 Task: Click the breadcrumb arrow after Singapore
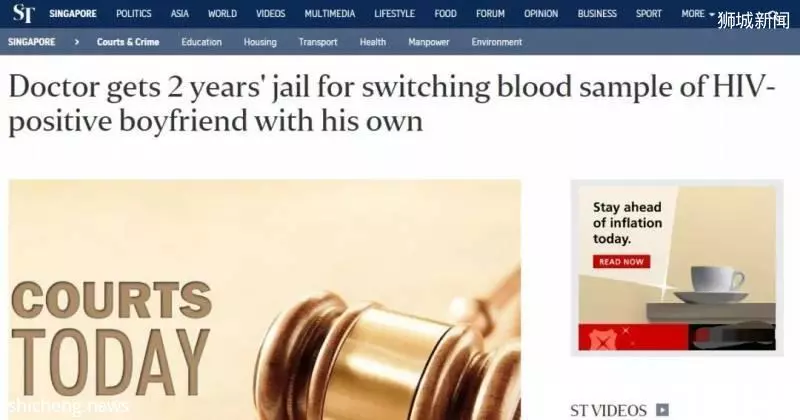(77, 42)
